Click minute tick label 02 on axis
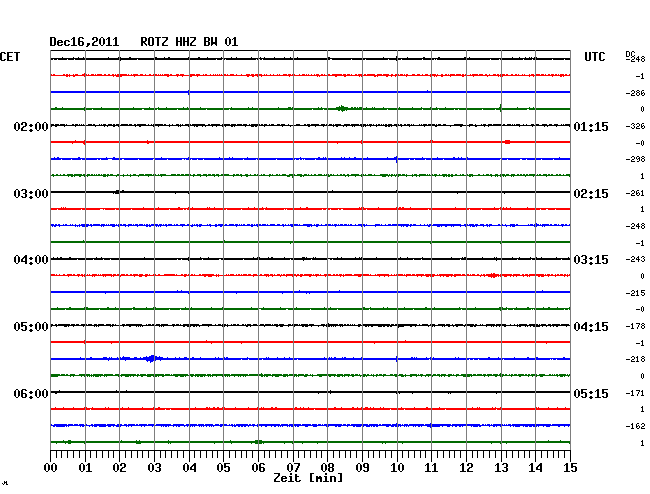 click(x=119, y=468)
